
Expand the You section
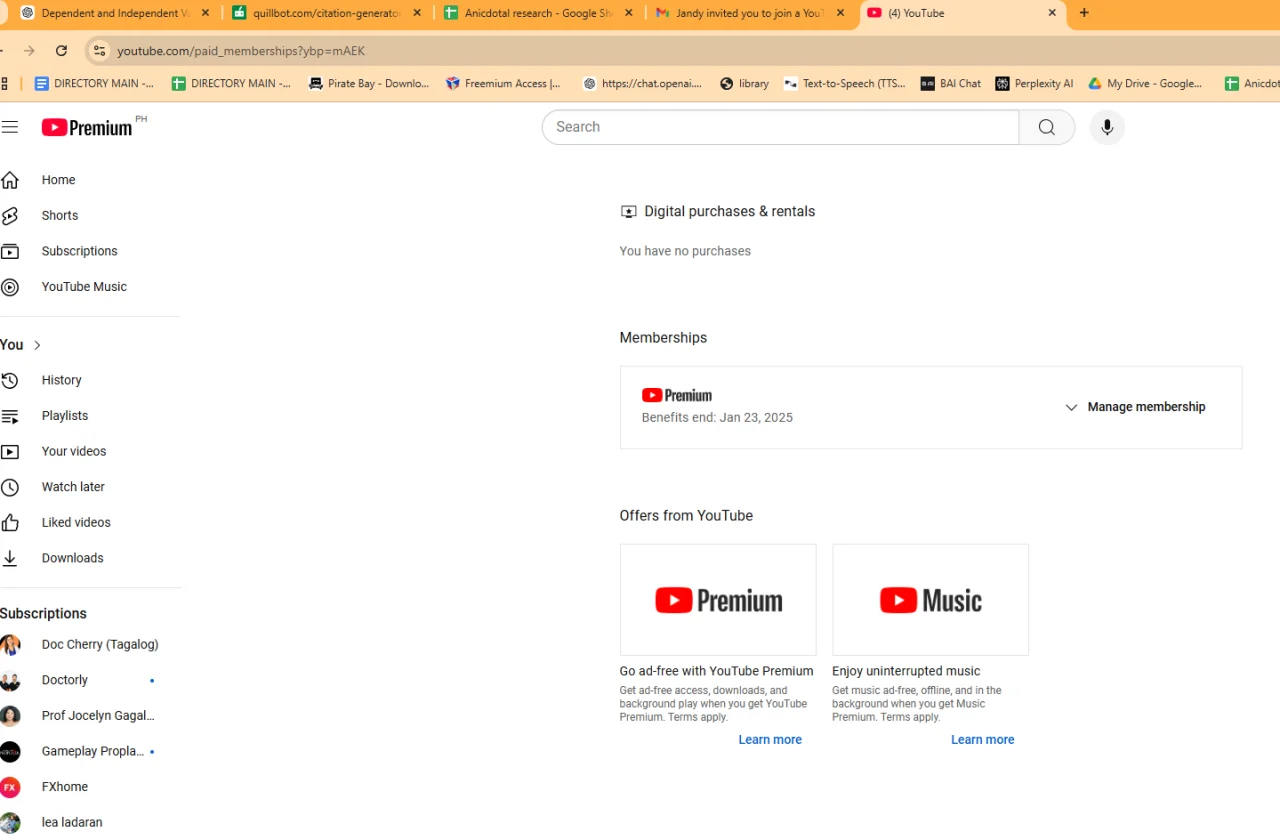[21, 345]
